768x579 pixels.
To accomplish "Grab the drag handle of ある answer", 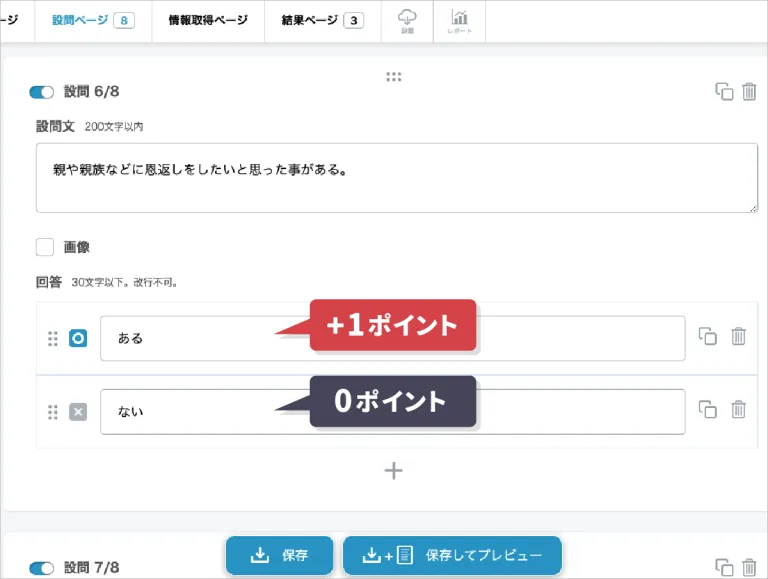I will coord(53,338).
